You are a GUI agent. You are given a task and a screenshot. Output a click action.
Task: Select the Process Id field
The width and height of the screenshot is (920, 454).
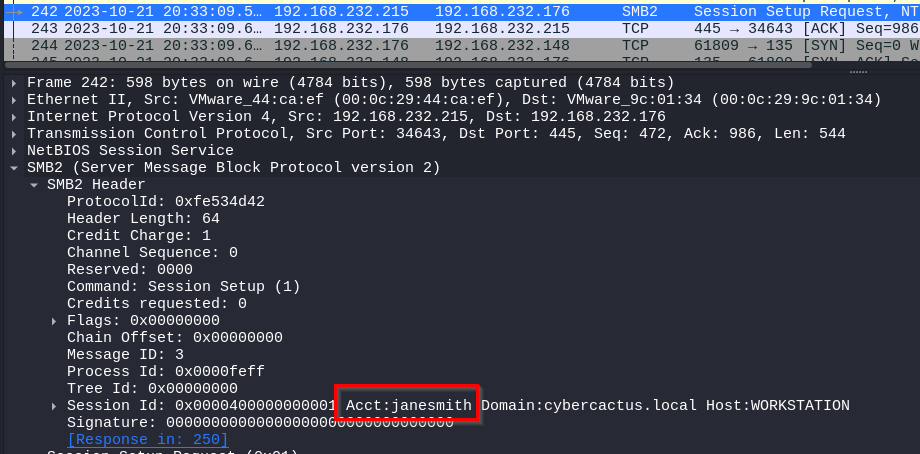tap(165, 371)
